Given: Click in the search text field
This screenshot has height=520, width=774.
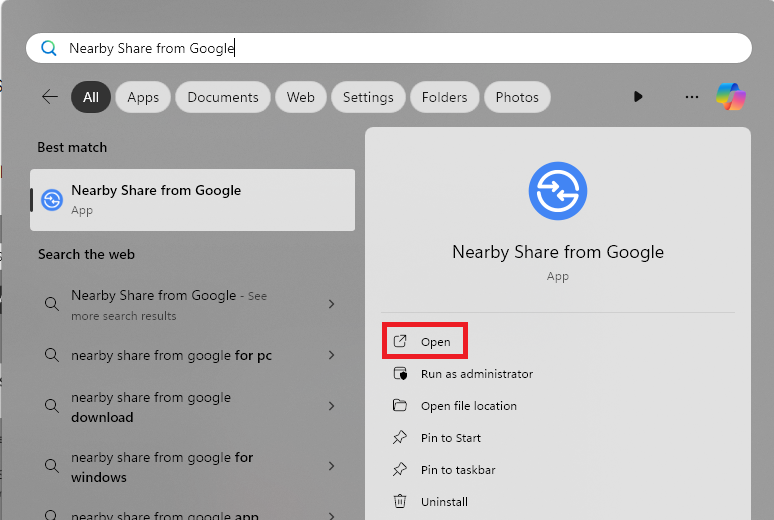Looking at the screenshot, I should [400, 48].
